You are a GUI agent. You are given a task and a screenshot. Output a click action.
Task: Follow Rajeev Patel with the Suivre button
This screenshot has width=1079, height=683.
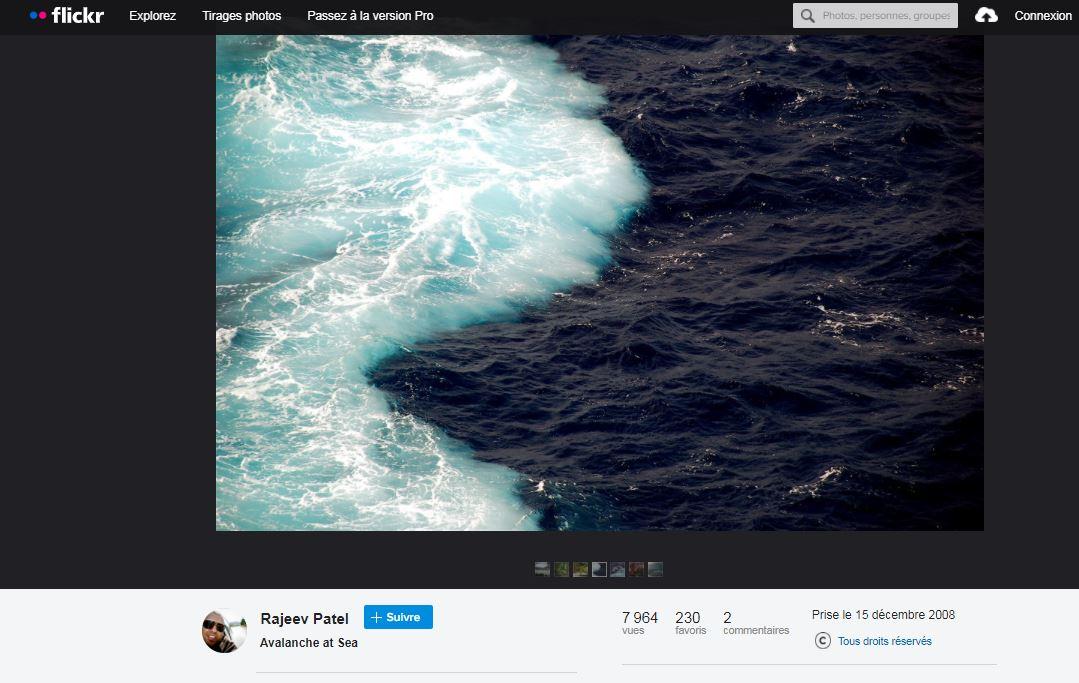(x=398, y=617)
